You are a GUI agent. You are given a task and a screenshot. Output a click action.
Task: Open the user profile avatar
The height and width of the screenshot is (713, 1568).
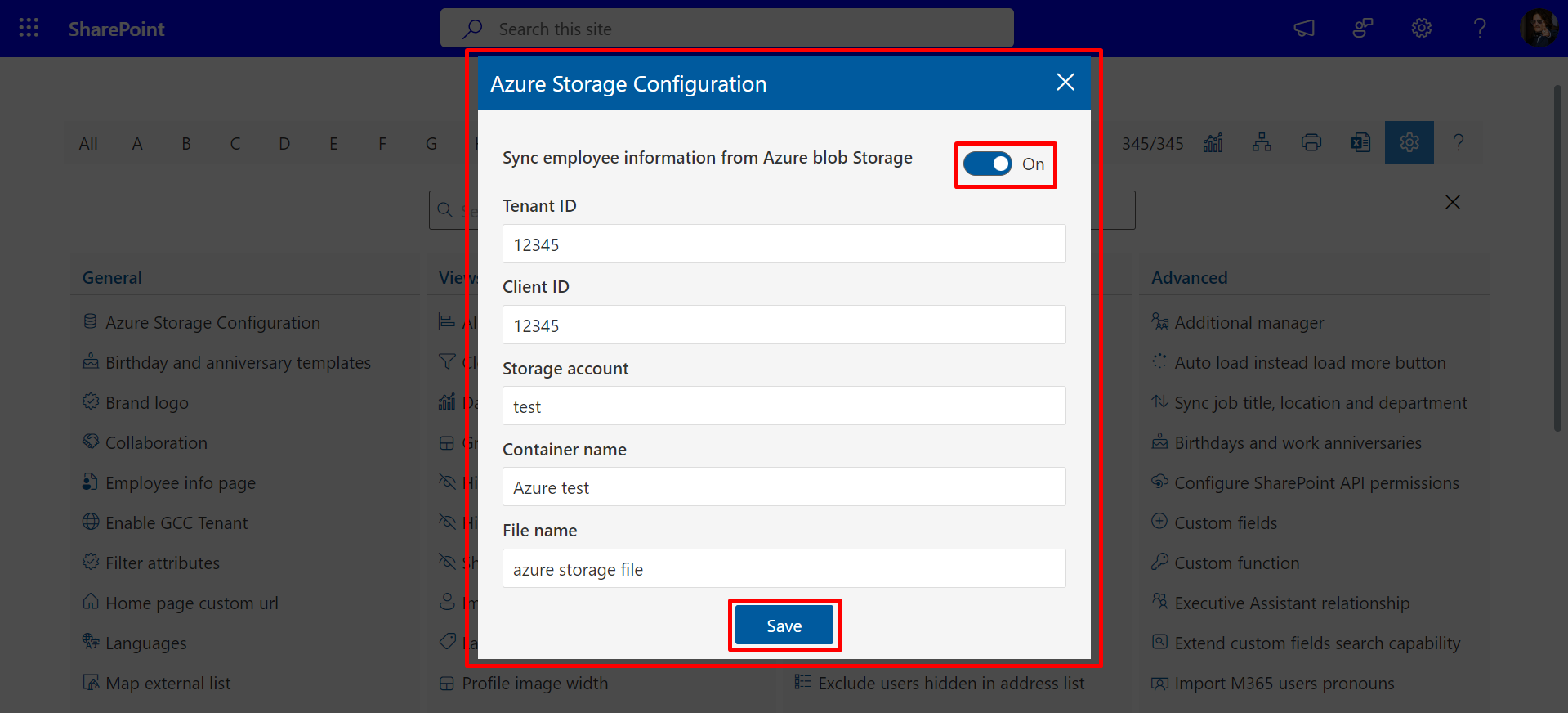click(1539, 29)
